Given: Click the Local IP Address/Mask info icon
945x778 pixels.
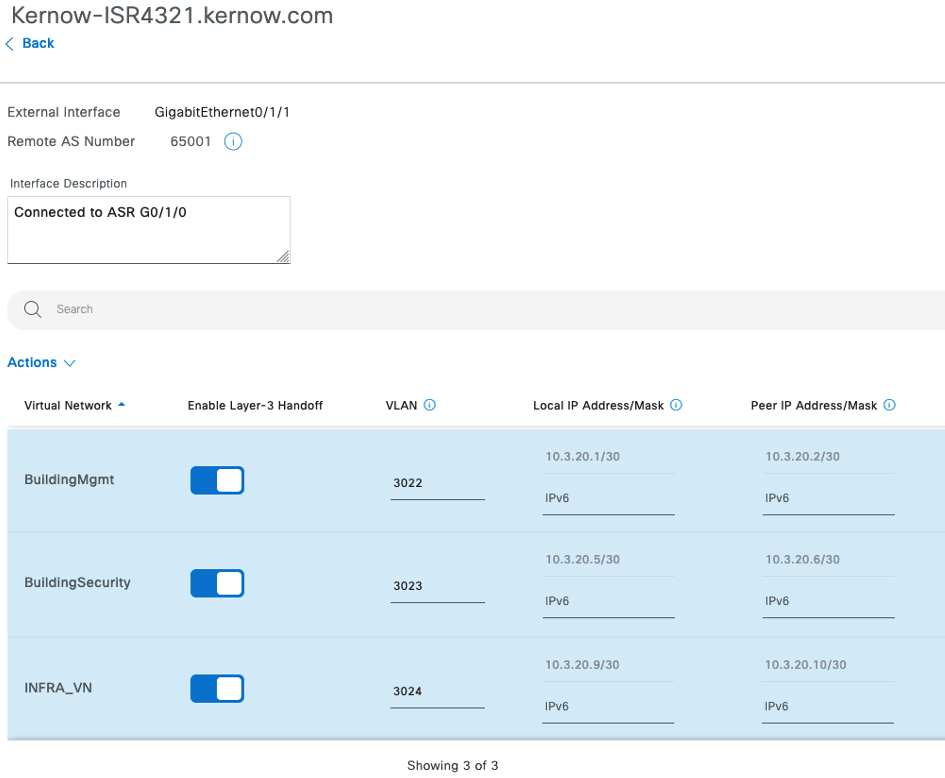Looking at the screenshot, I should point(676,405).
